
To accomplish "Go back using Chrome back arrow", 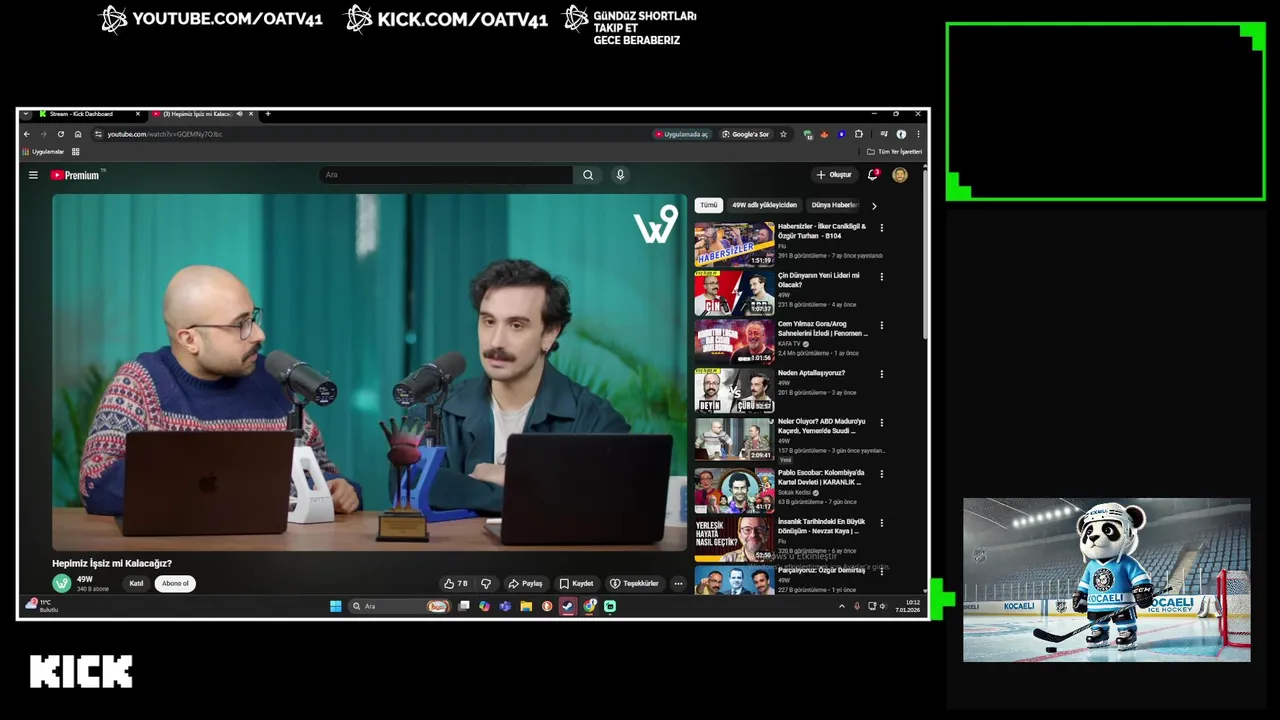I will click(27, 134).
